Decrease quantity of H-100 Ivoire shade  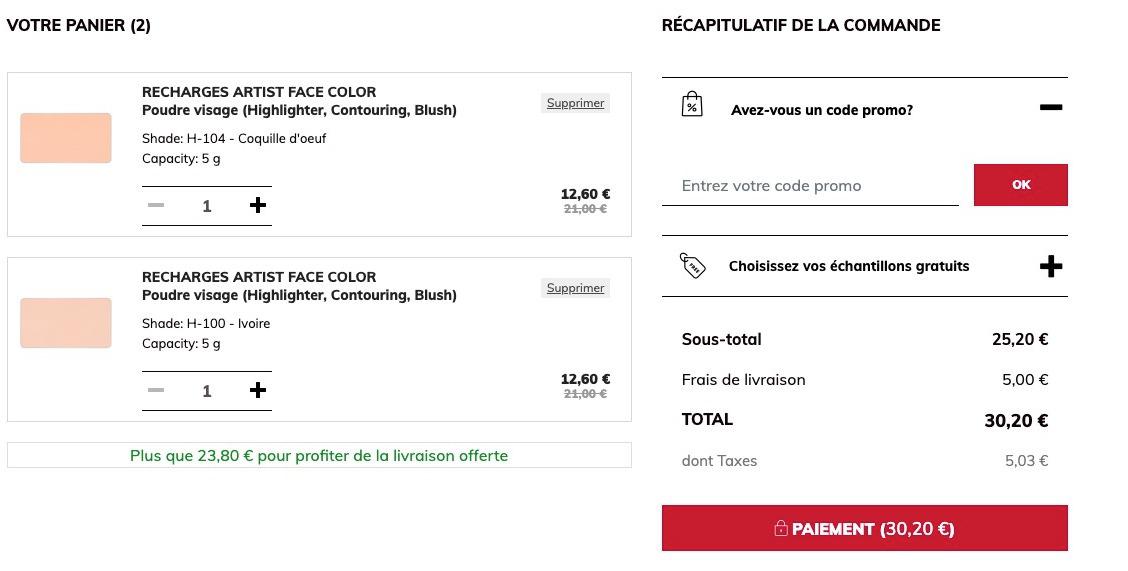tap(156, 390)
